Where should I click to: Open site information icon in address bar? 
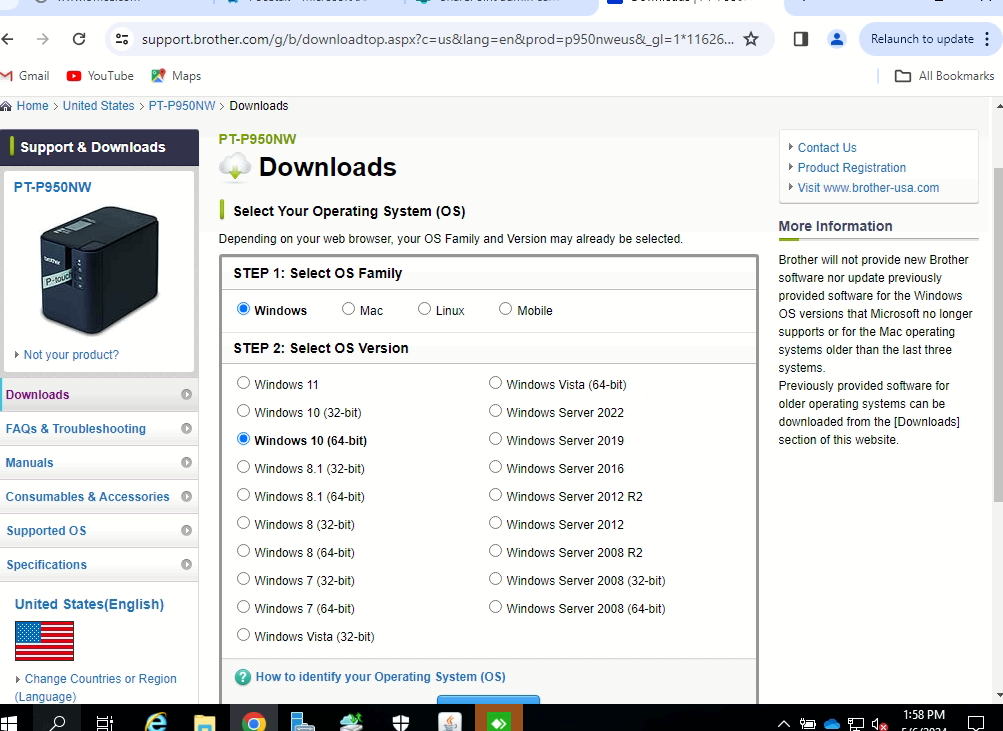(122, 39)
